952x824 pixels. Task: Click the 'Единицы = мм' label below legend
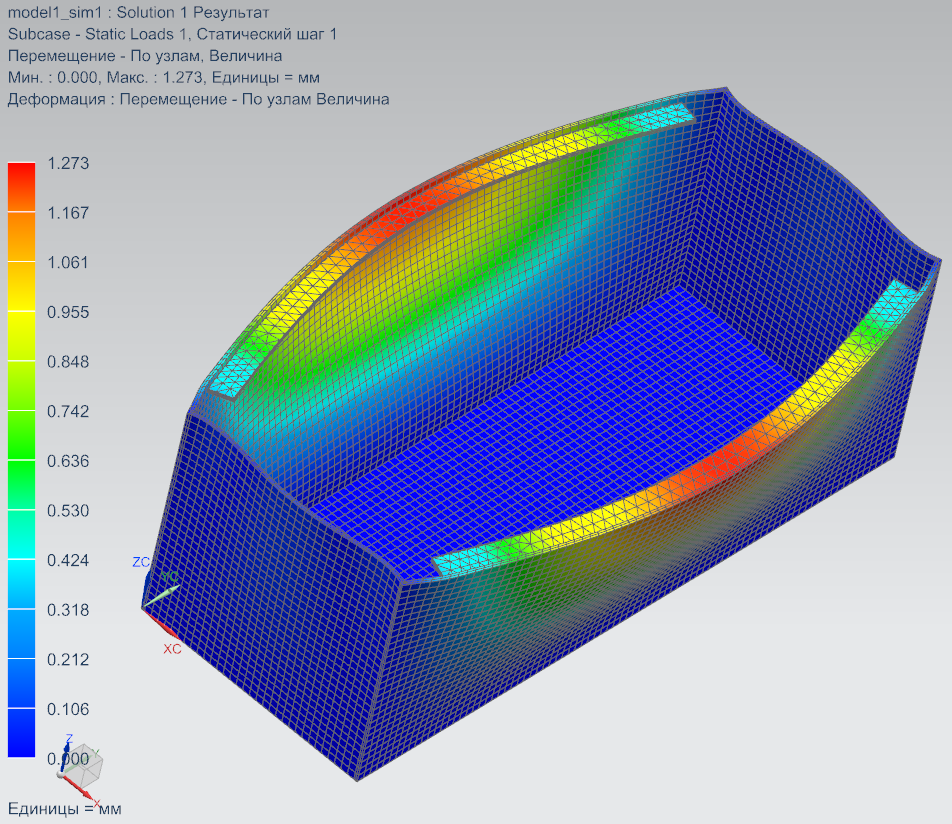pyautogui.click(x=64, y=808)
